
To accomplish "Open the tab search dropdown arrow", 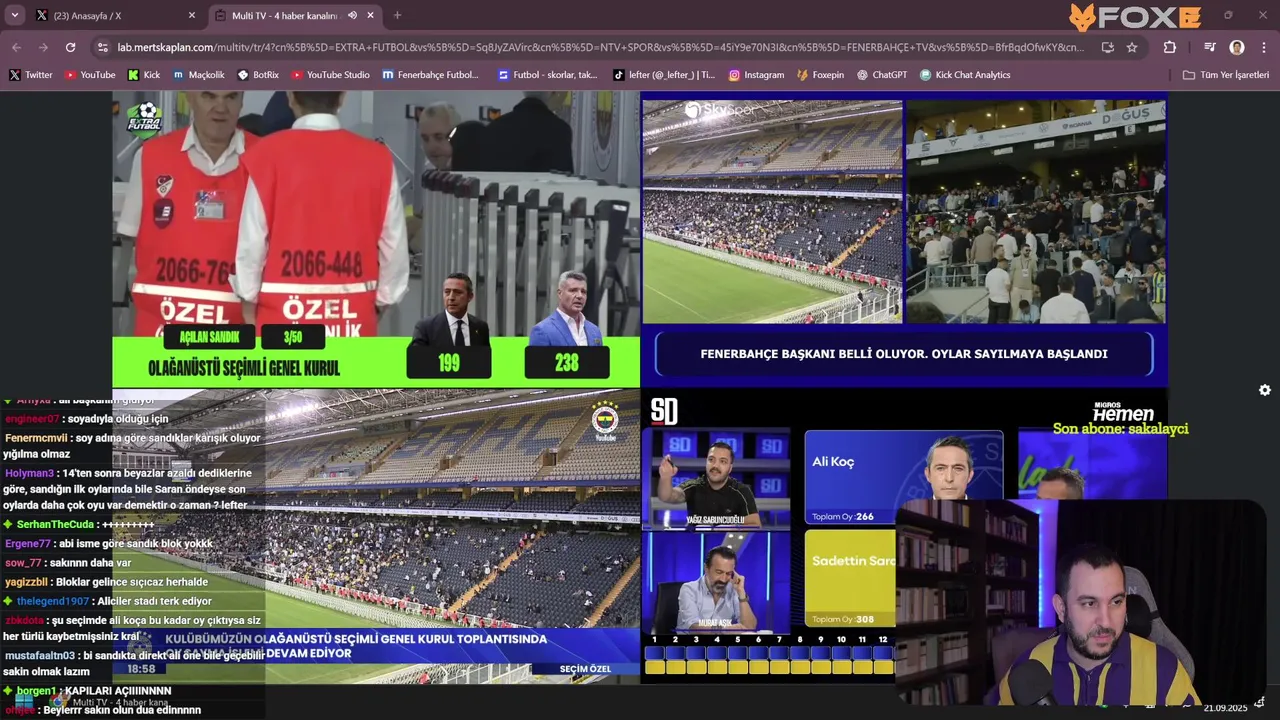I will 14,15.
